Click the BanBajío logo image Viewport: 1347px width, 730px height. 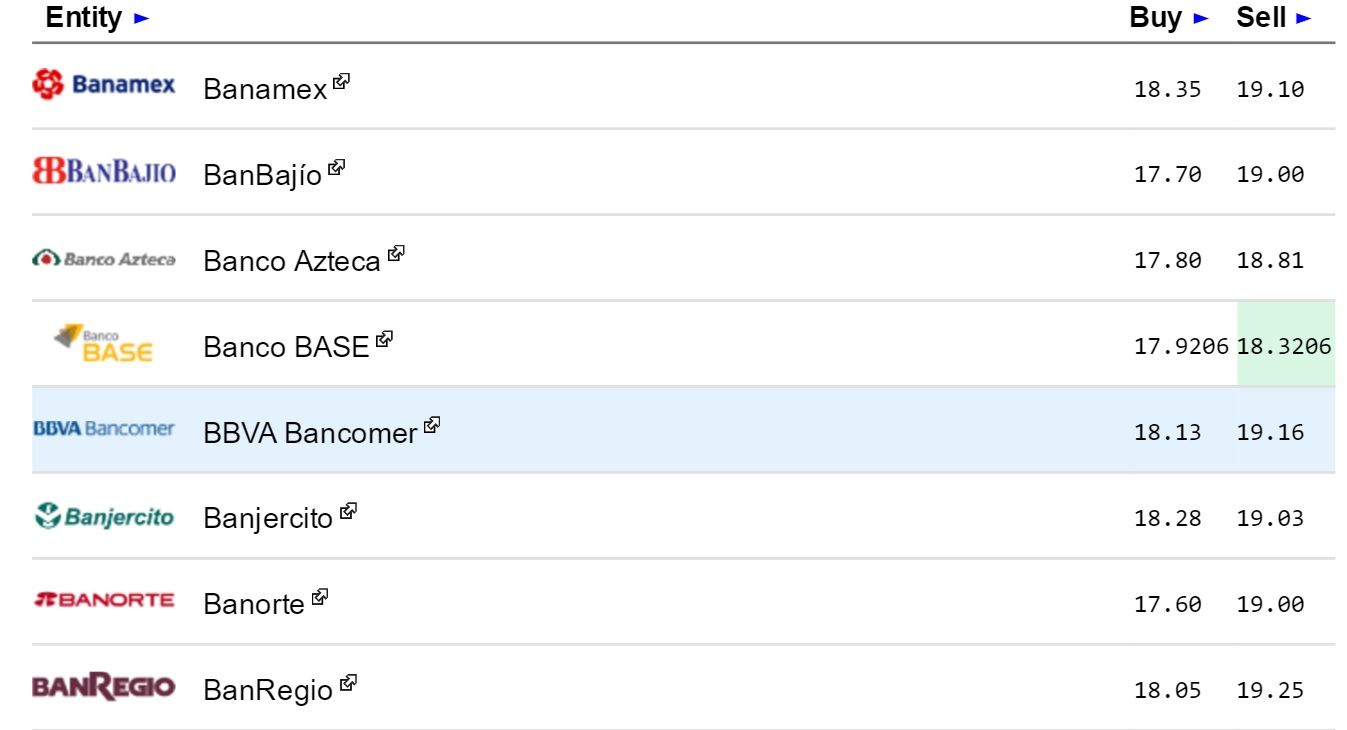104,172
